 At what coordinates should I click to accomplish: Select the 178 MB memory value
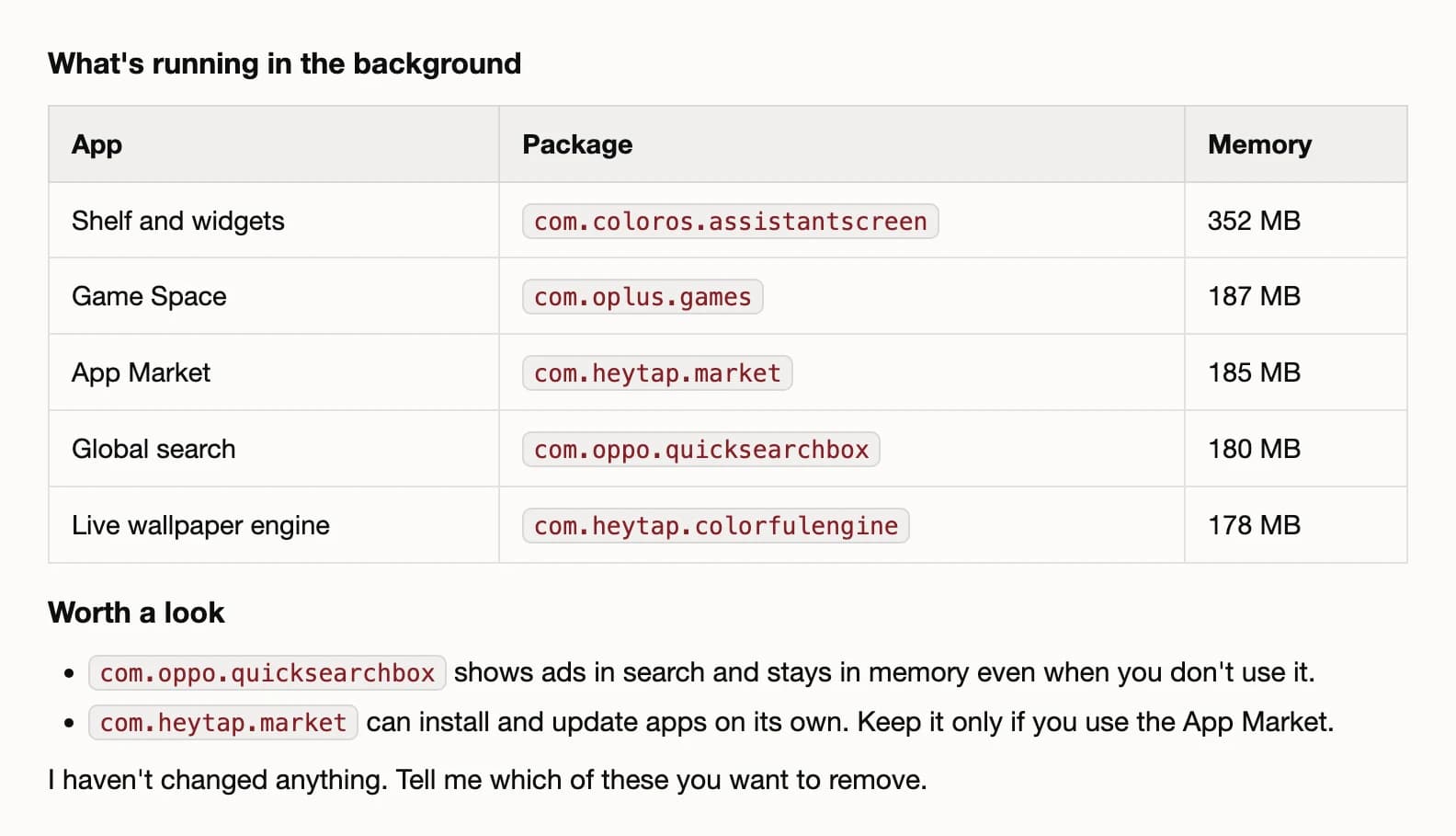(x=1254, y=525)
